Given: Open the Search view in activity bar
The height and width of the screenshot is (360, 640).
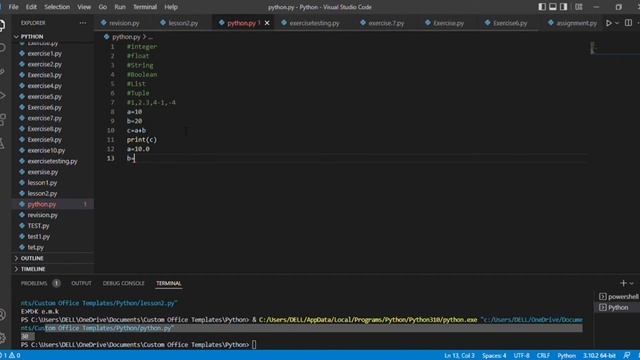Looking at the screenshot, I should pyautogui.click(x=2, y=48).
